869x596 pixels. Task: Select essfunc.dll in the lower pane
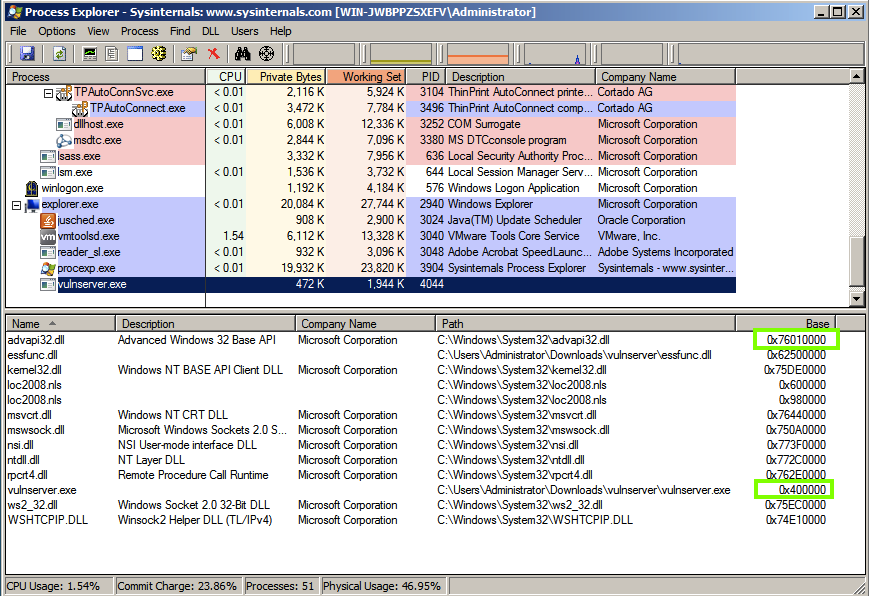click(x=32, y=355)
